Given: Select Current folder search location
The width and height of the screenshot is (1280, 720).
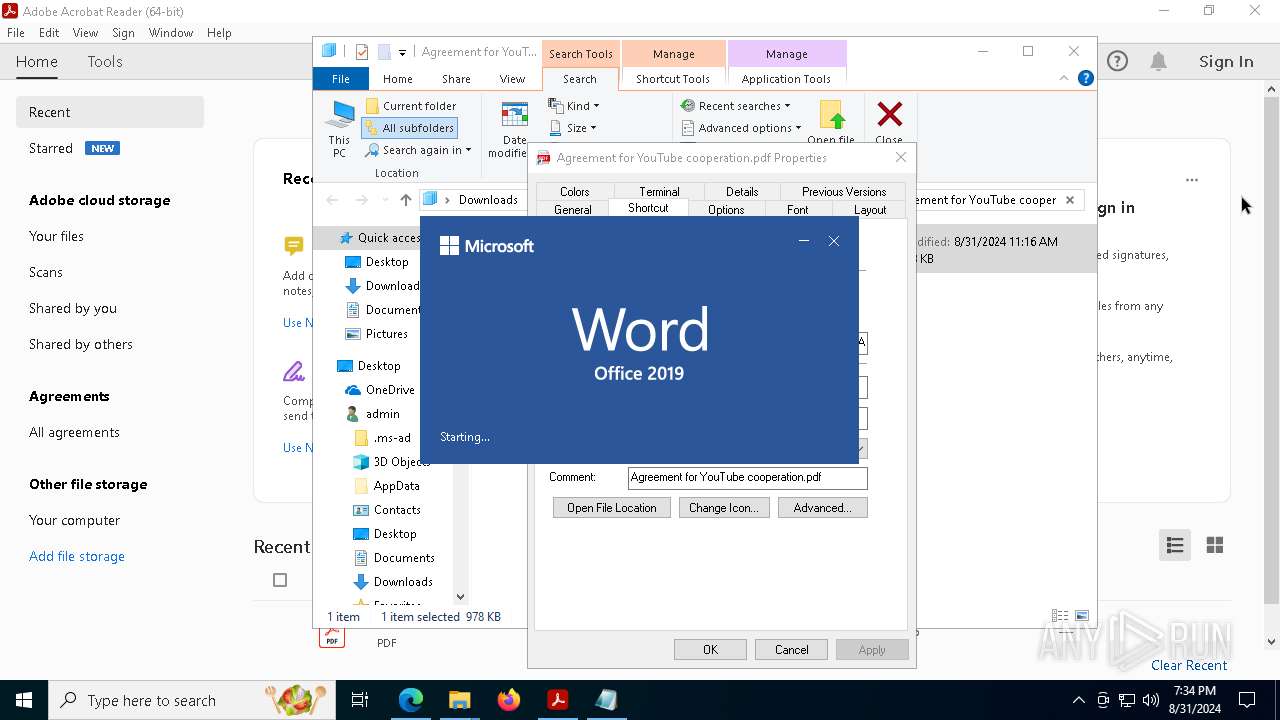Looking at the screenshot, I should pyautogui.click(x=411, y=106).
